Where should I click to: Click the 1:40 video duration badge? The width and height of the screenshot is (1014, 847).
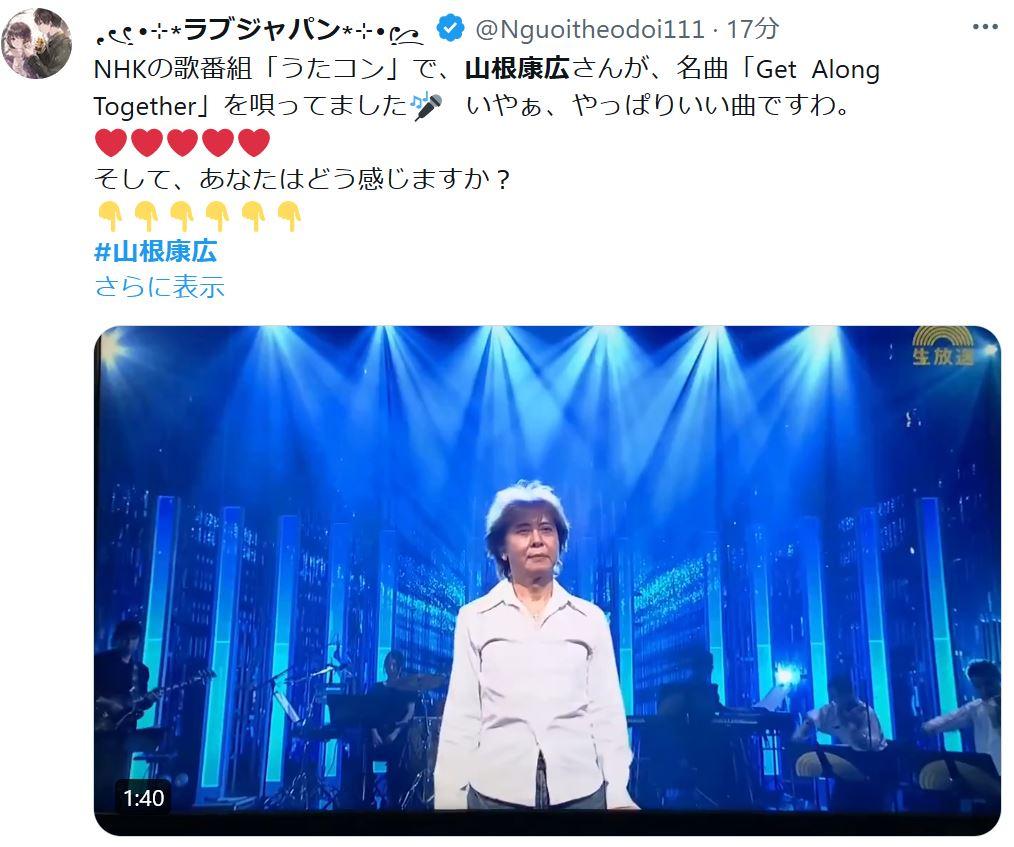144,798
